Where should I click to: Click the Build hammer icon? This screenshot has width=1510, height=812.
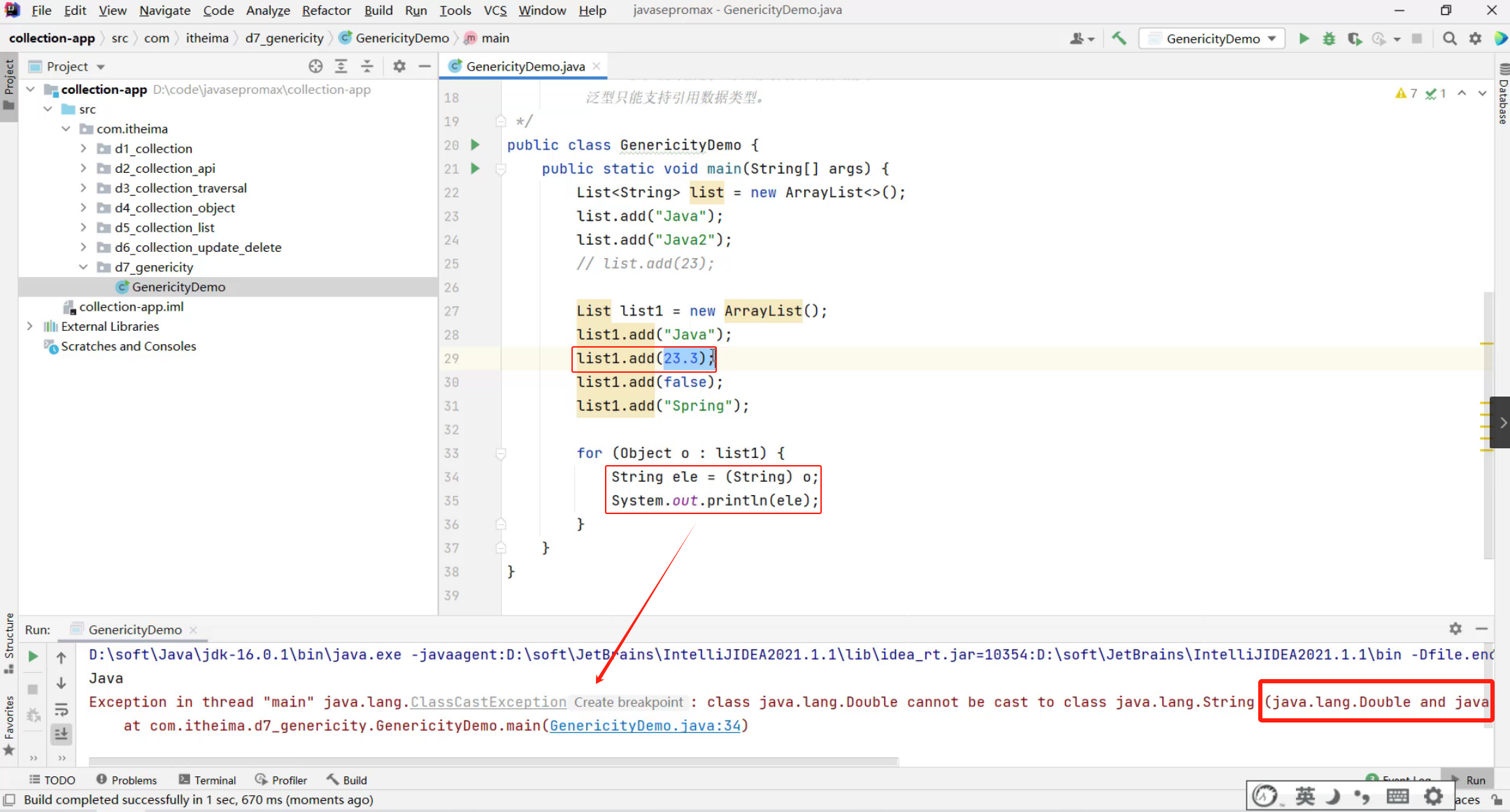(1119, 38)
